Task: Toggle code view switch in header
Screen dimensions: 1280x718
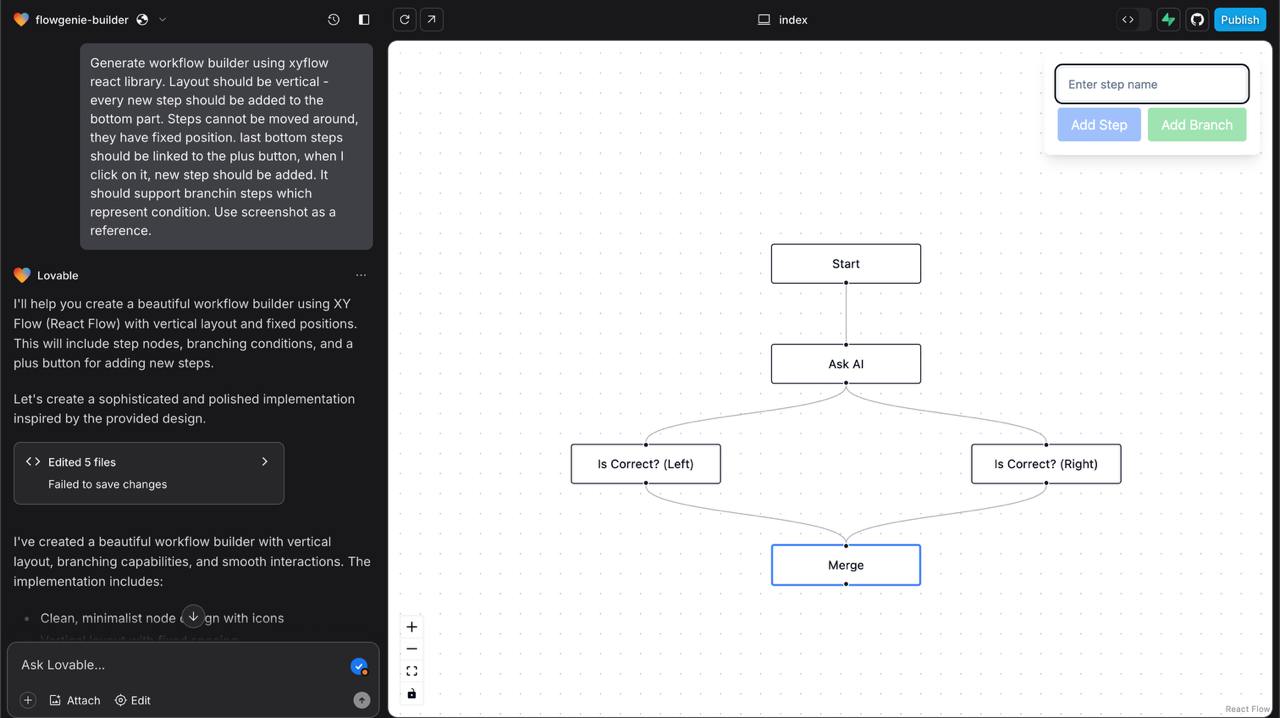Action: (x=1133, y=19)
